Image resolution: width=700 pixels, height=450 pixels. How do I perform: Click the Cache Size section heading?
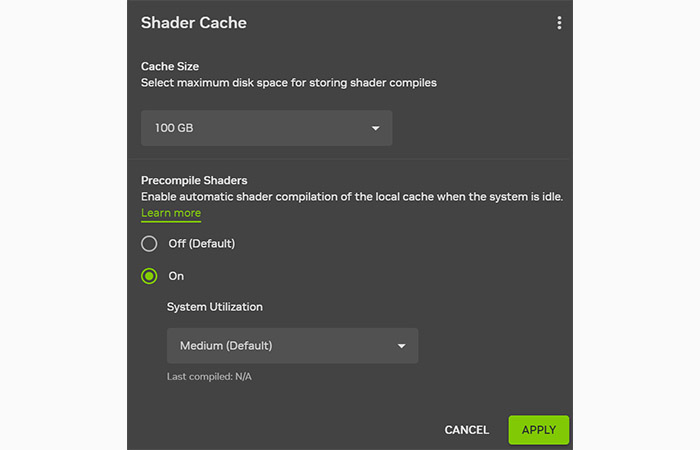tap(170, 66)
